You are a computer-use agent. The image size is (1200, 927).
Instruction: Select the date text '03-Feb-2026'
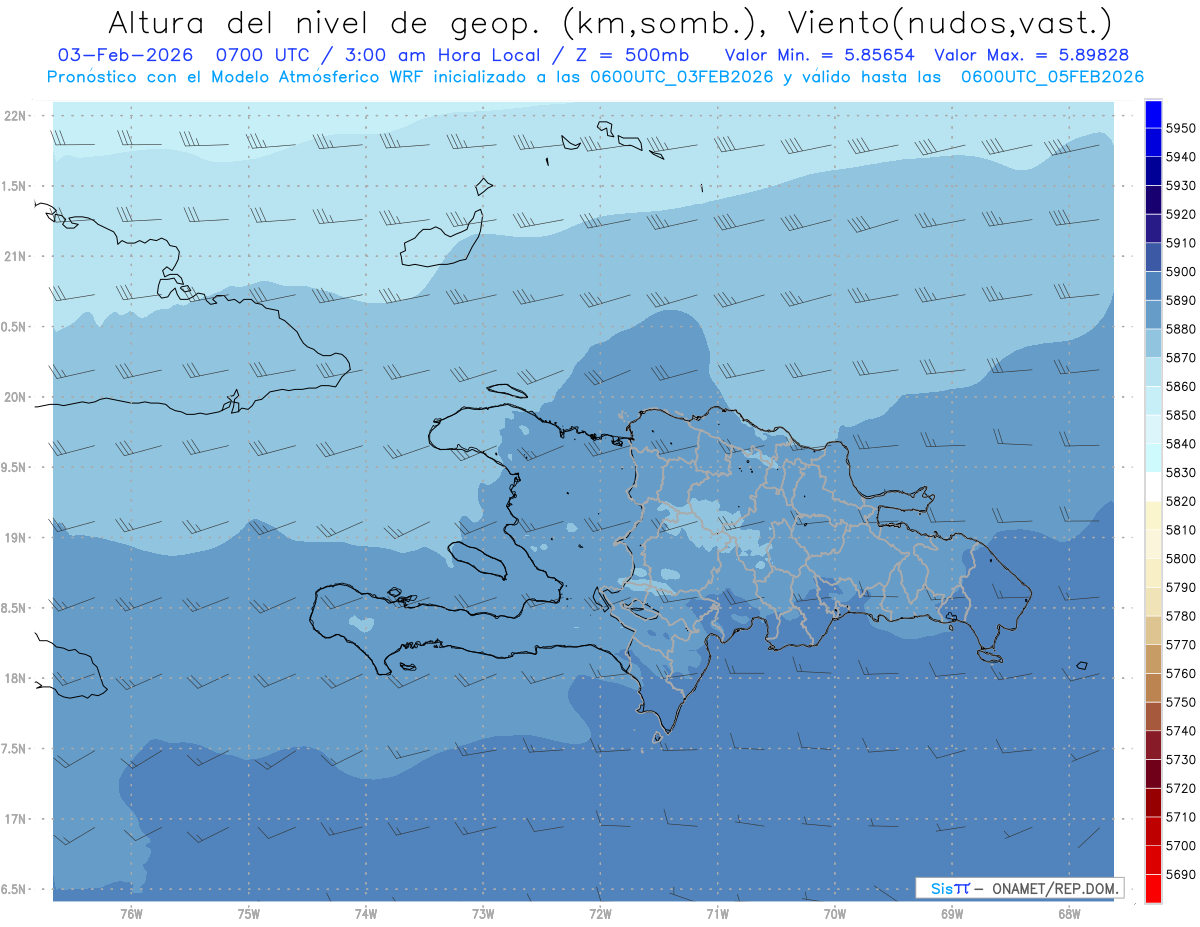pyautogui.click(x=125, y=54)
